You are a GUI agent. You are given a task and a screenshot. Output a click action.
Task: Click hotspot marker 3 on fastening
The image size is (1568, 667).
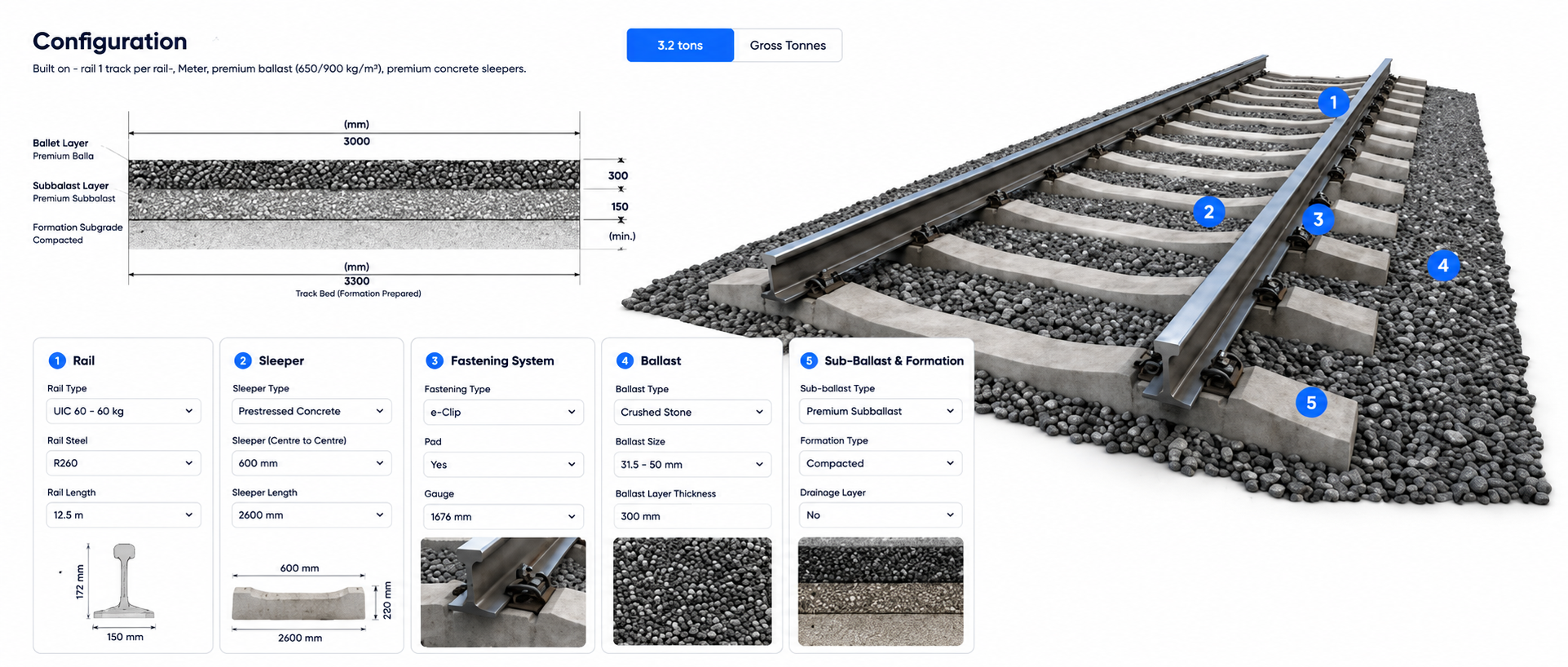[1318, 219]
